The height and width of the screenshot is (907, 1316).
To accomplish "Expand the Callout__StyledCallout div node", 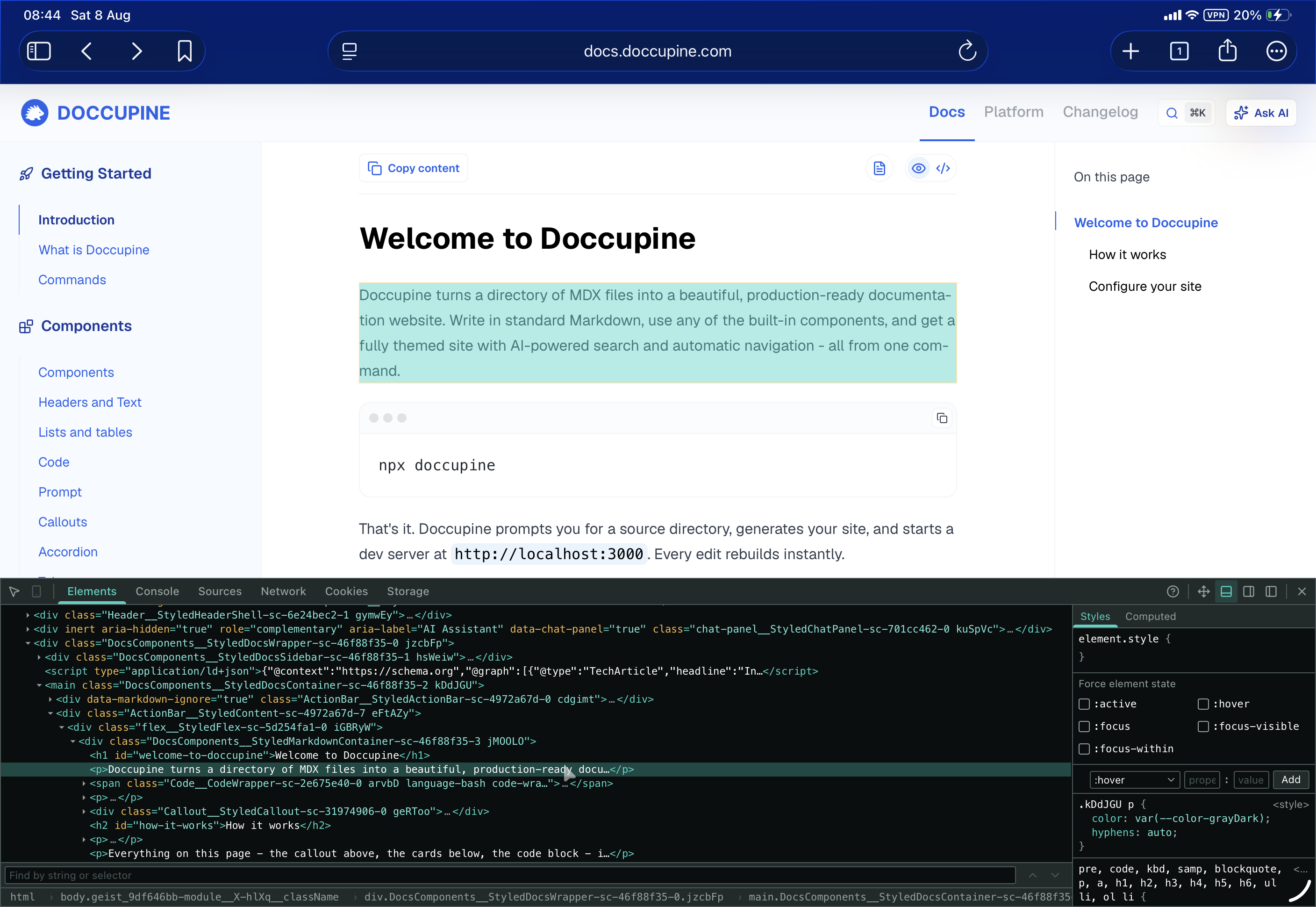I will coord(84,812).
